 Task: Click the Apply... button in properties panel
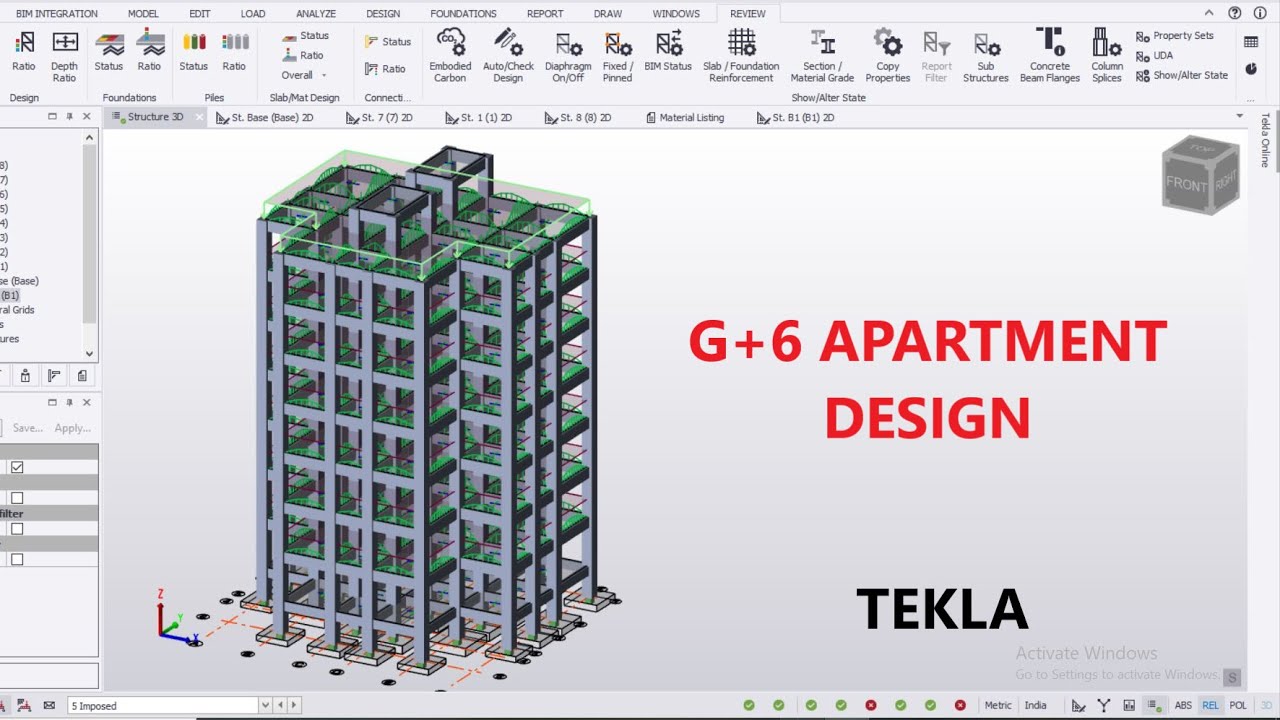72,428
